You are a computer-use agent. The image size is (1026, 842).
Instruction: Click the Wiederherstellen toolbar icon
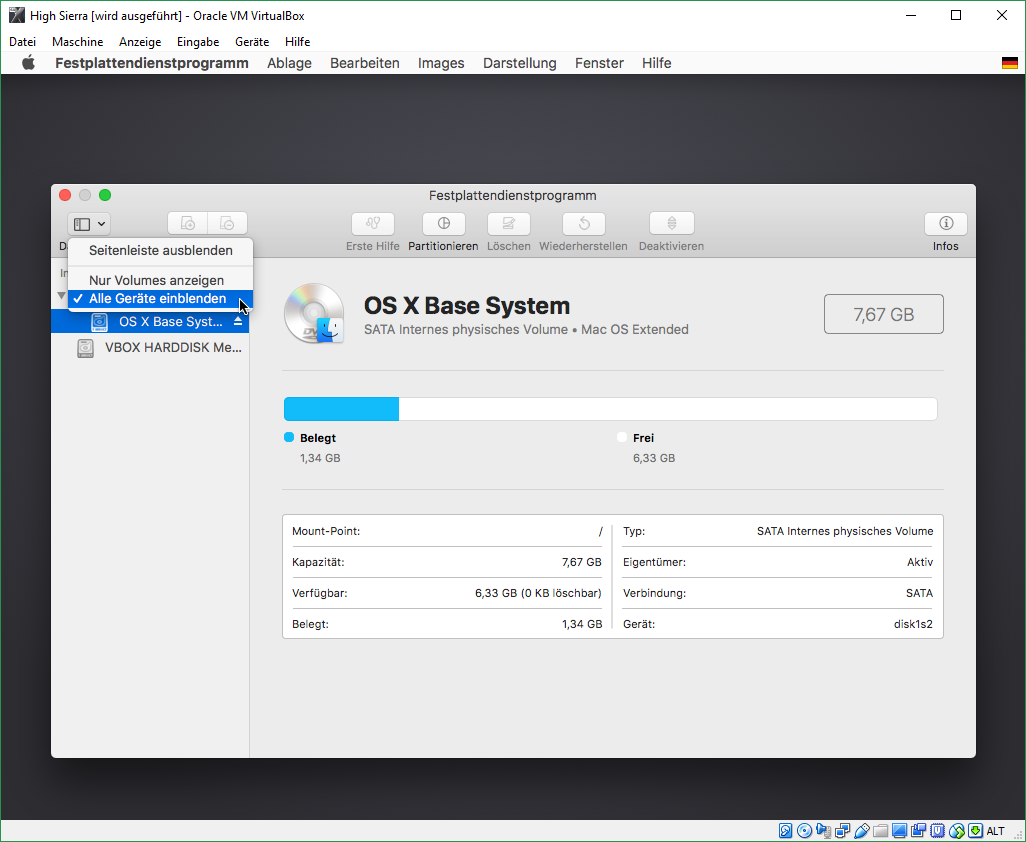[x=584, y=224]
